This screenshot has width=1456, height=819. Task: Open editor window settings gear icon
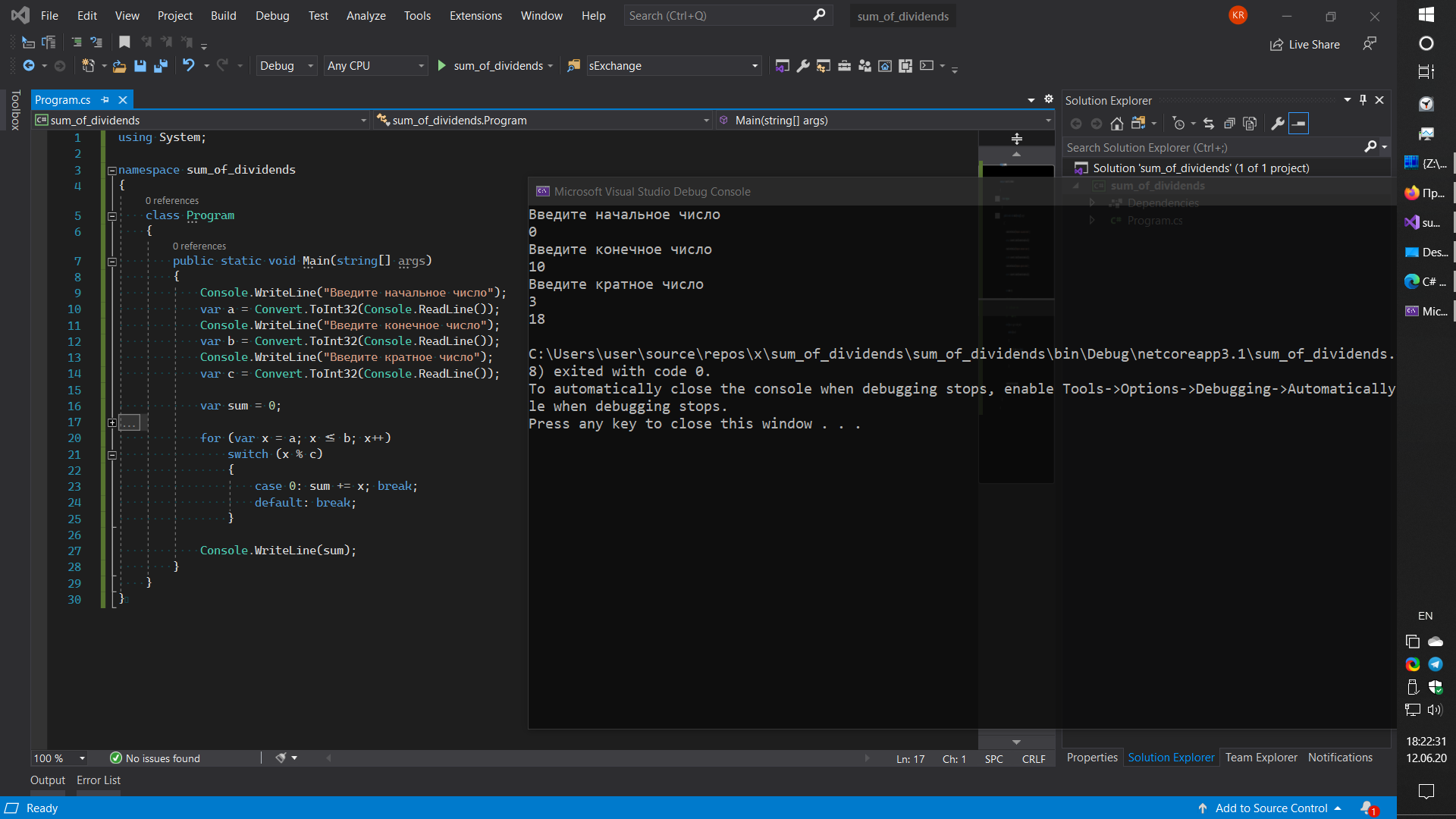(x=1049, y=99)
